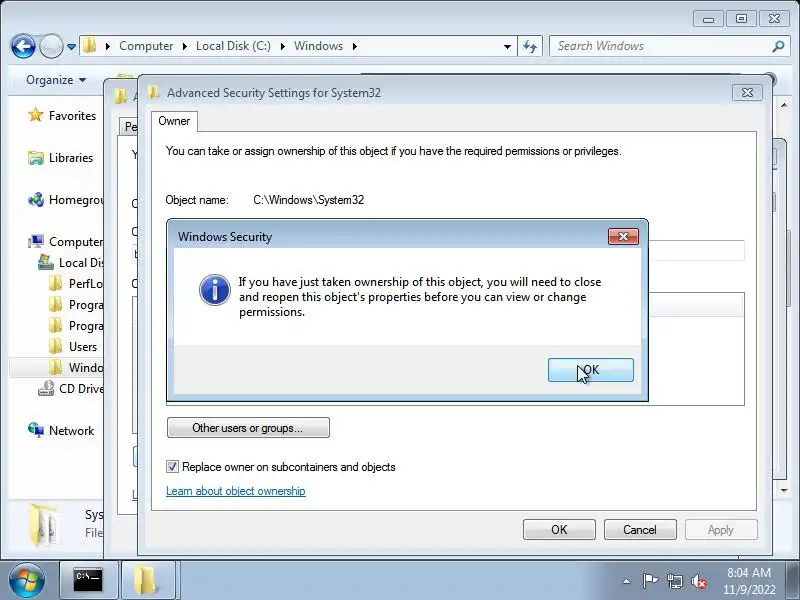
Task: Select Libraries in the navigation pane
Action: tap(70, 158)
